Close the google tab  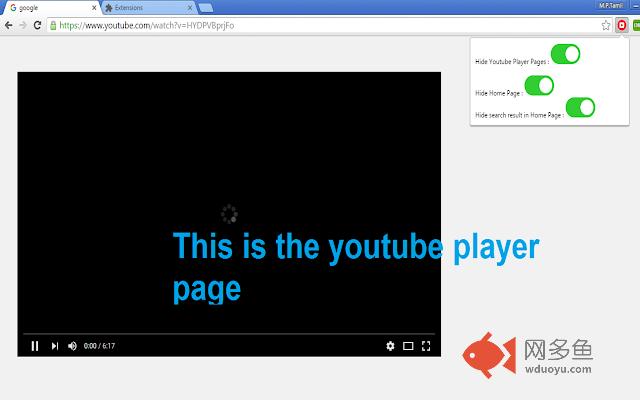(x=94, y=8)
